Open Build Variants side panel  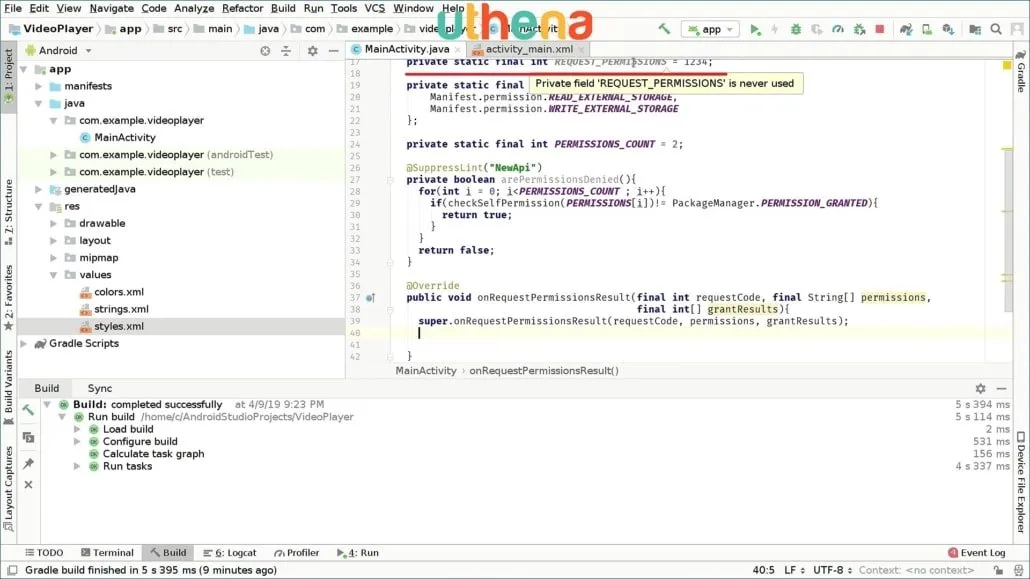point(9,388)
